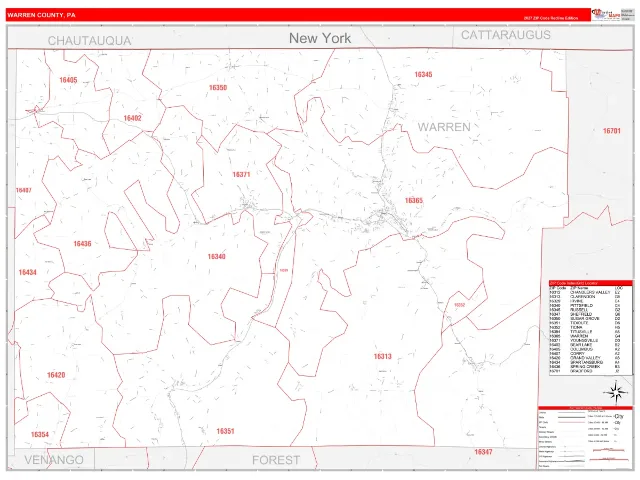This screenshot has height=480, width=640.
Task: Click the compass rose icon
Action: click(x=616, y=392)
